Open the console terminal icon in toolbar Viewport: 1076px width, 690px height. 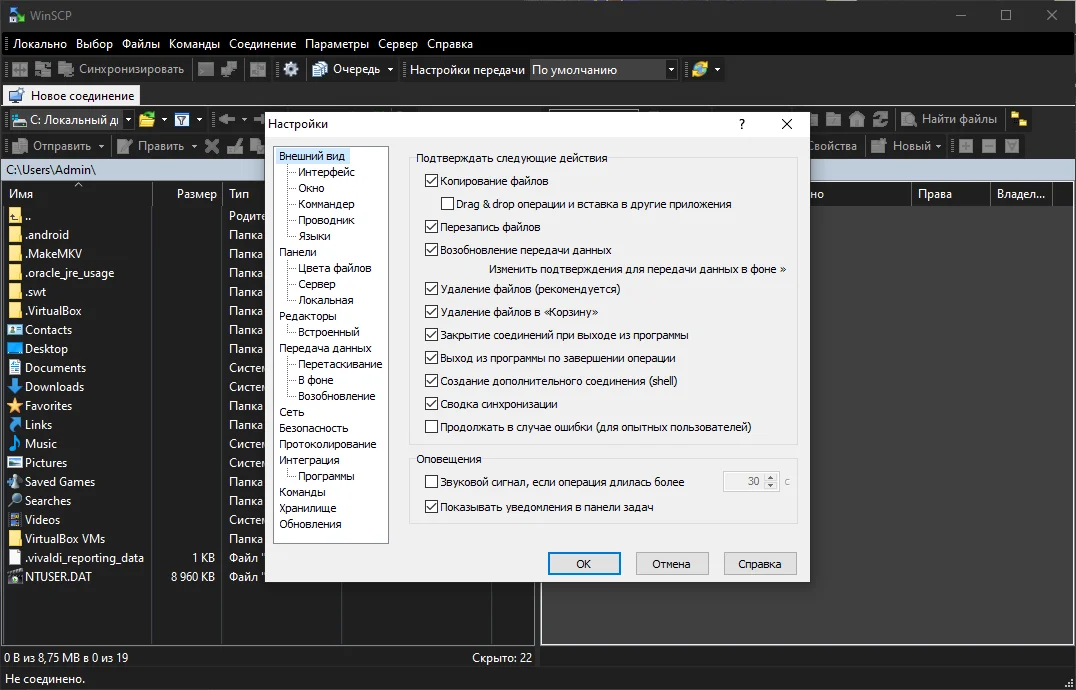pos(205,69)
